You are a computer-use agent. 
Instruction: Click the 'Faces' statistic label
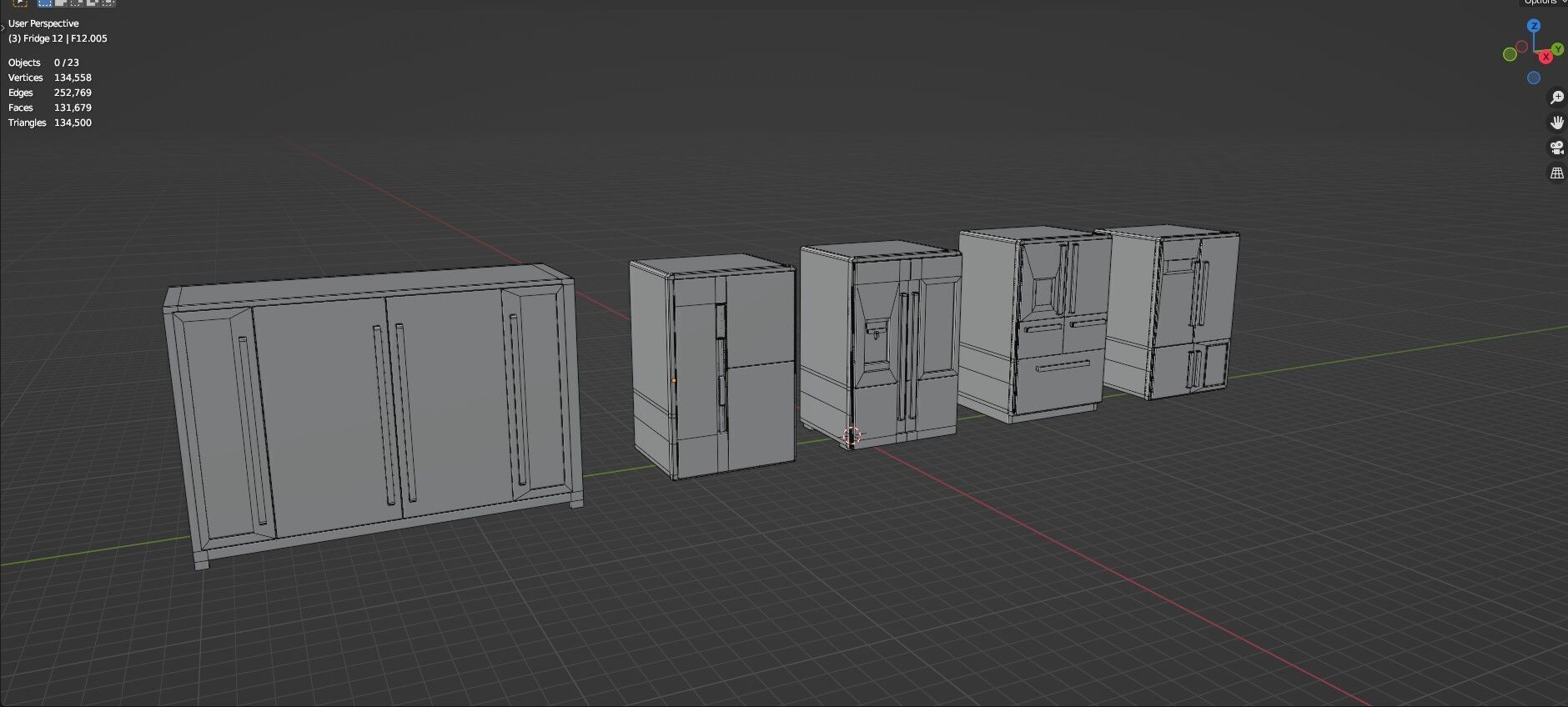click(x=21, y=108)
